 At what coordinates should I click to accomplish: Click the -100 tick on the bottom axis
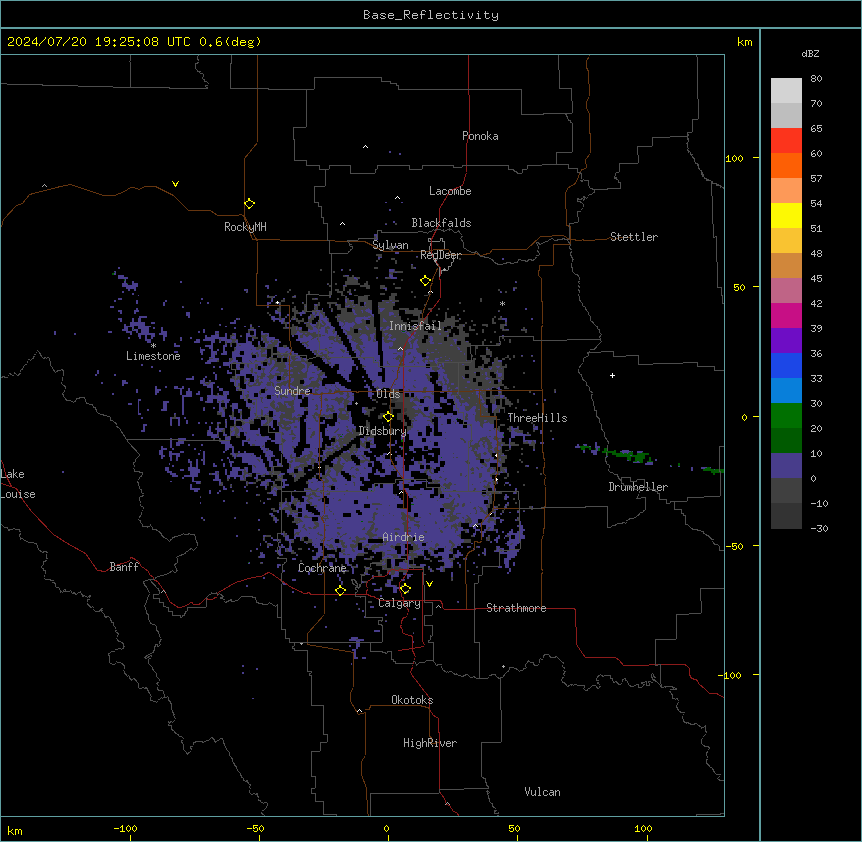pyautogui.click(x=125, y=828)
